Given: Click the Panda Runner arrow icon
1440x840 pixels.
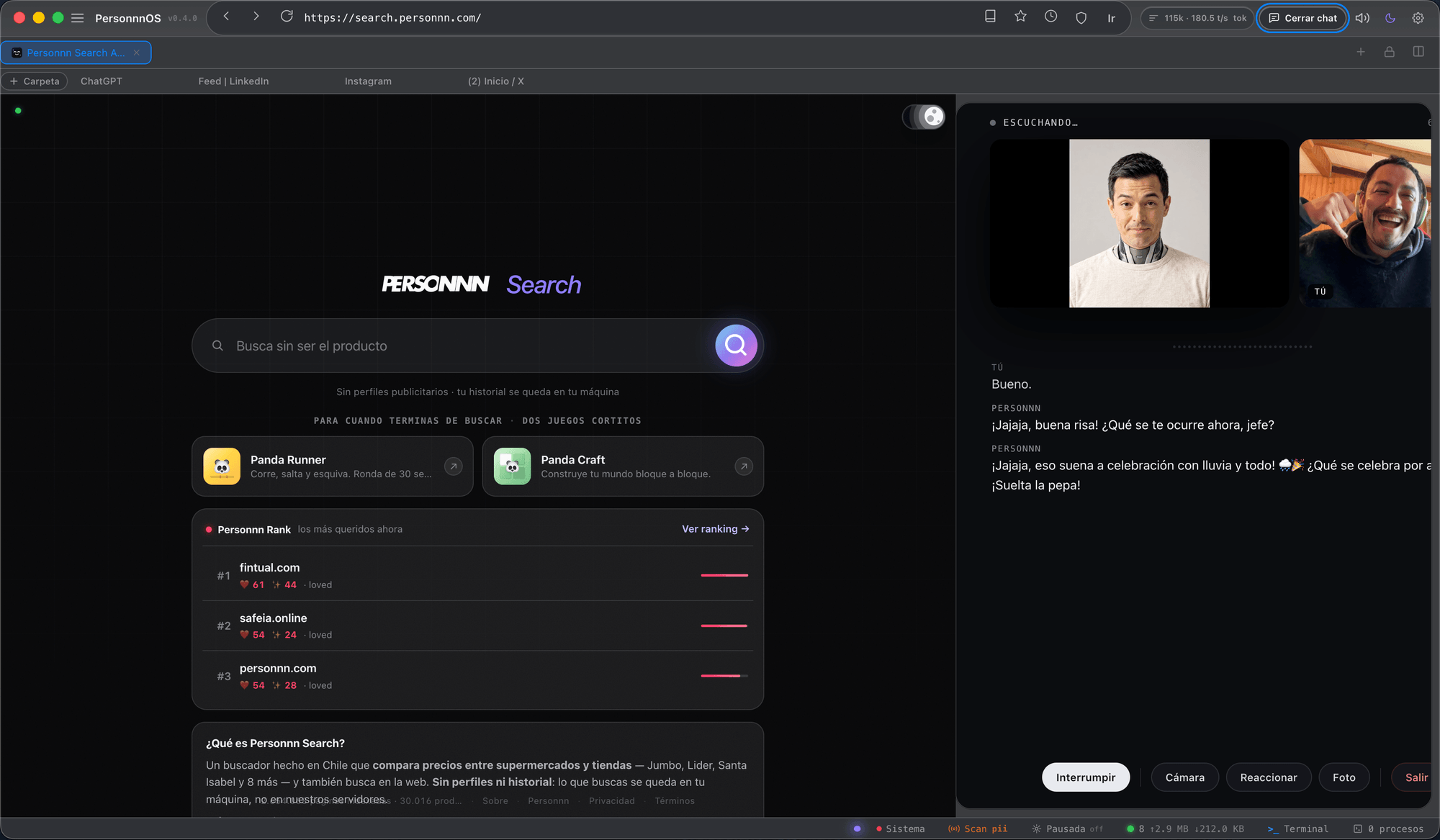Looking at the screenshot, I should click(454, 466).
